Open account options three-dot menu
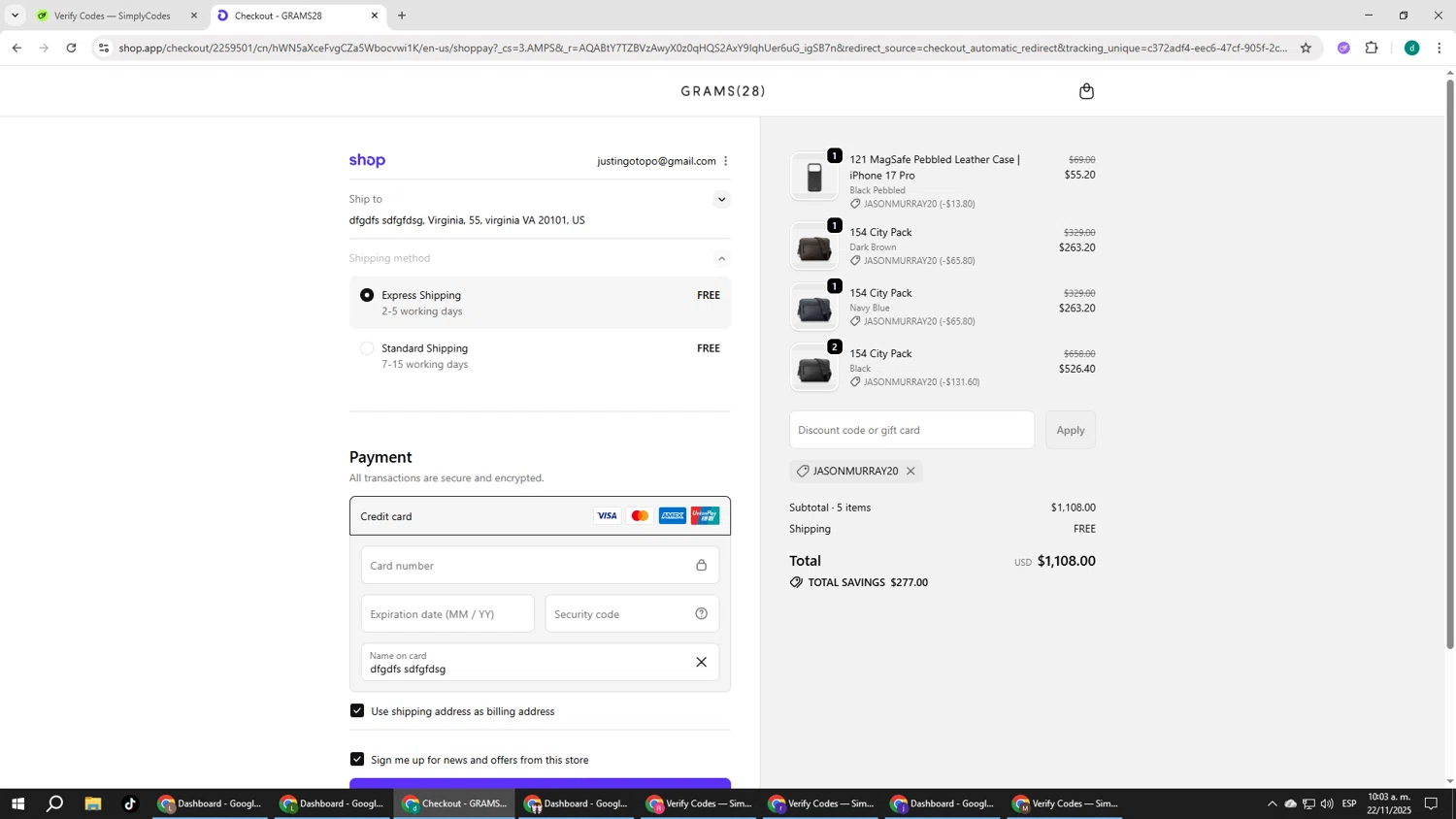The width and height of the screenshot is (1456, 819). [725, 161]
